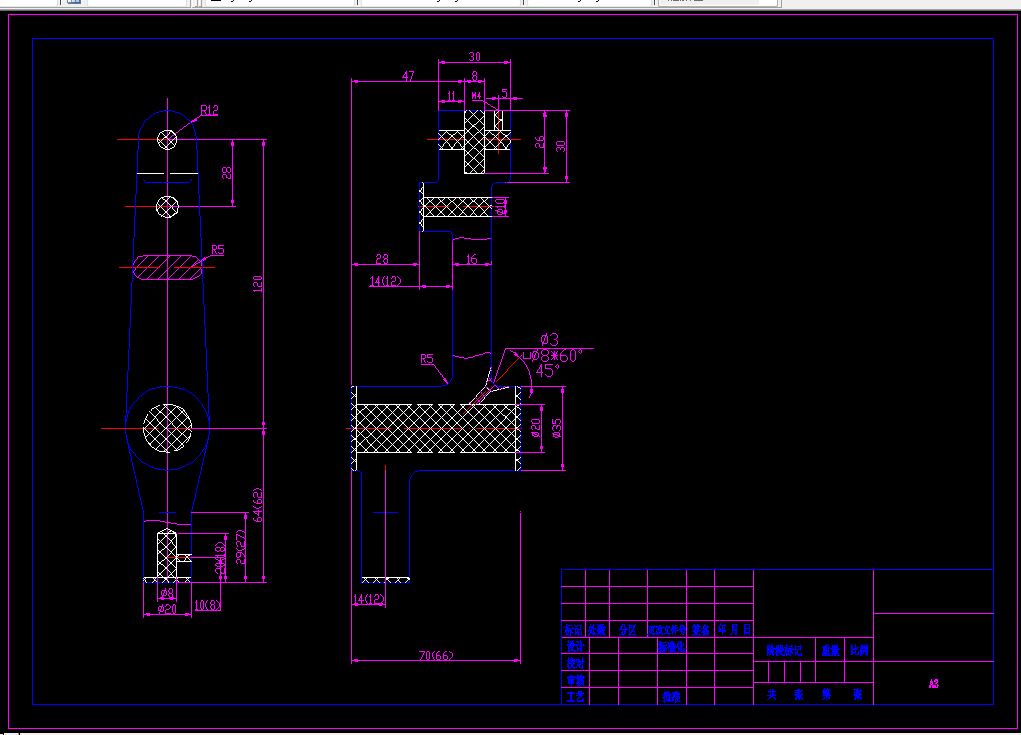The width and height of the screenshot is (1021, 735).
Task: Select the 分区 title block text
Action: coord(628,630)
